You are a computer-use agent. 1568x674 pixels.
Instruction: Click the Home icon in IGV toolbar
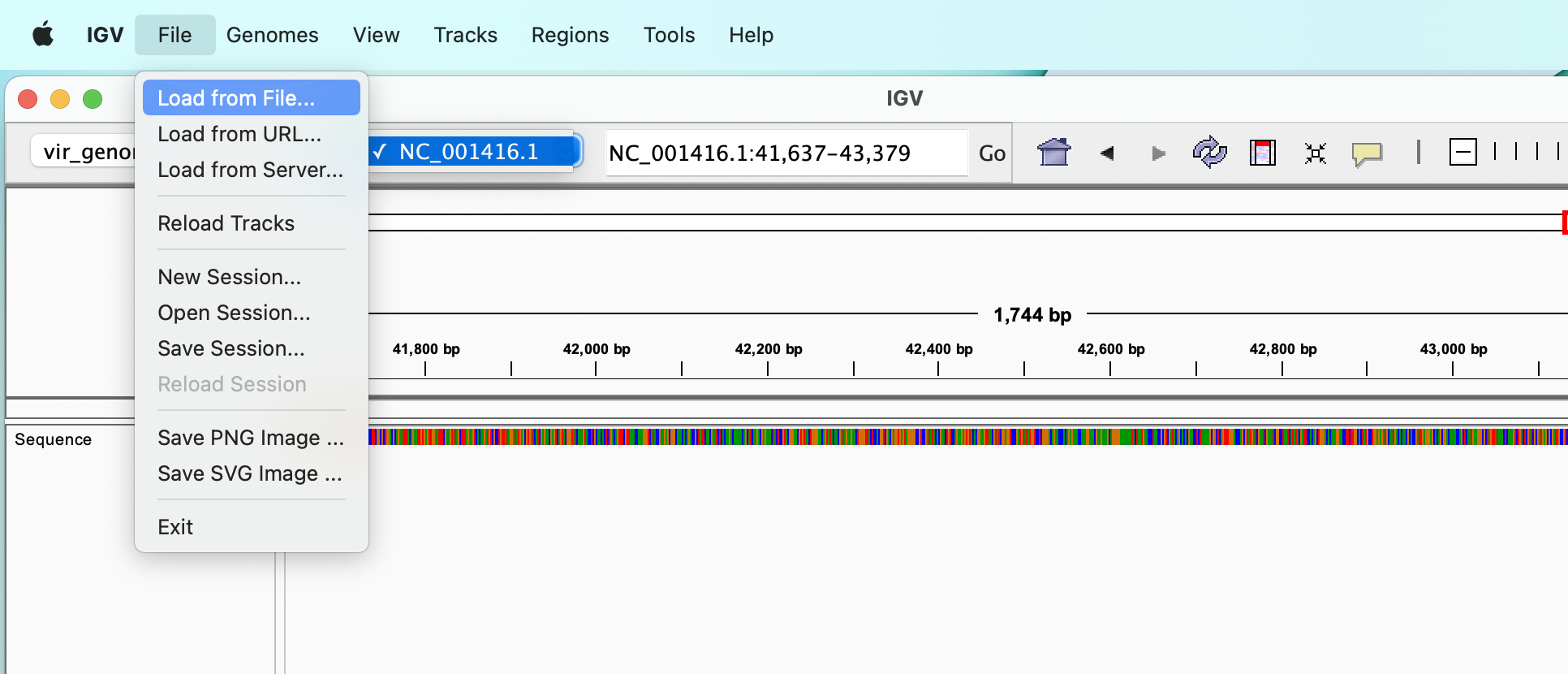tap(1054, 152)
